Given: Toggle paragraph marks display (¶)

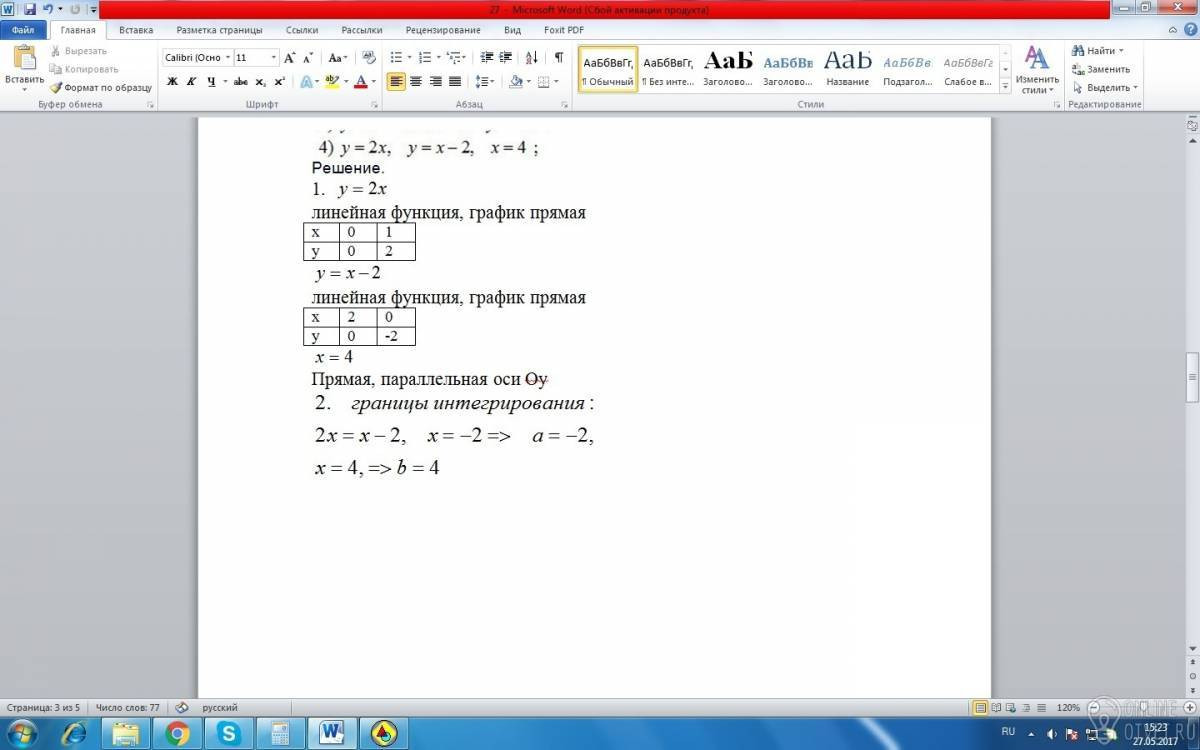Looking at the screenshot, I should click(558, 58).
